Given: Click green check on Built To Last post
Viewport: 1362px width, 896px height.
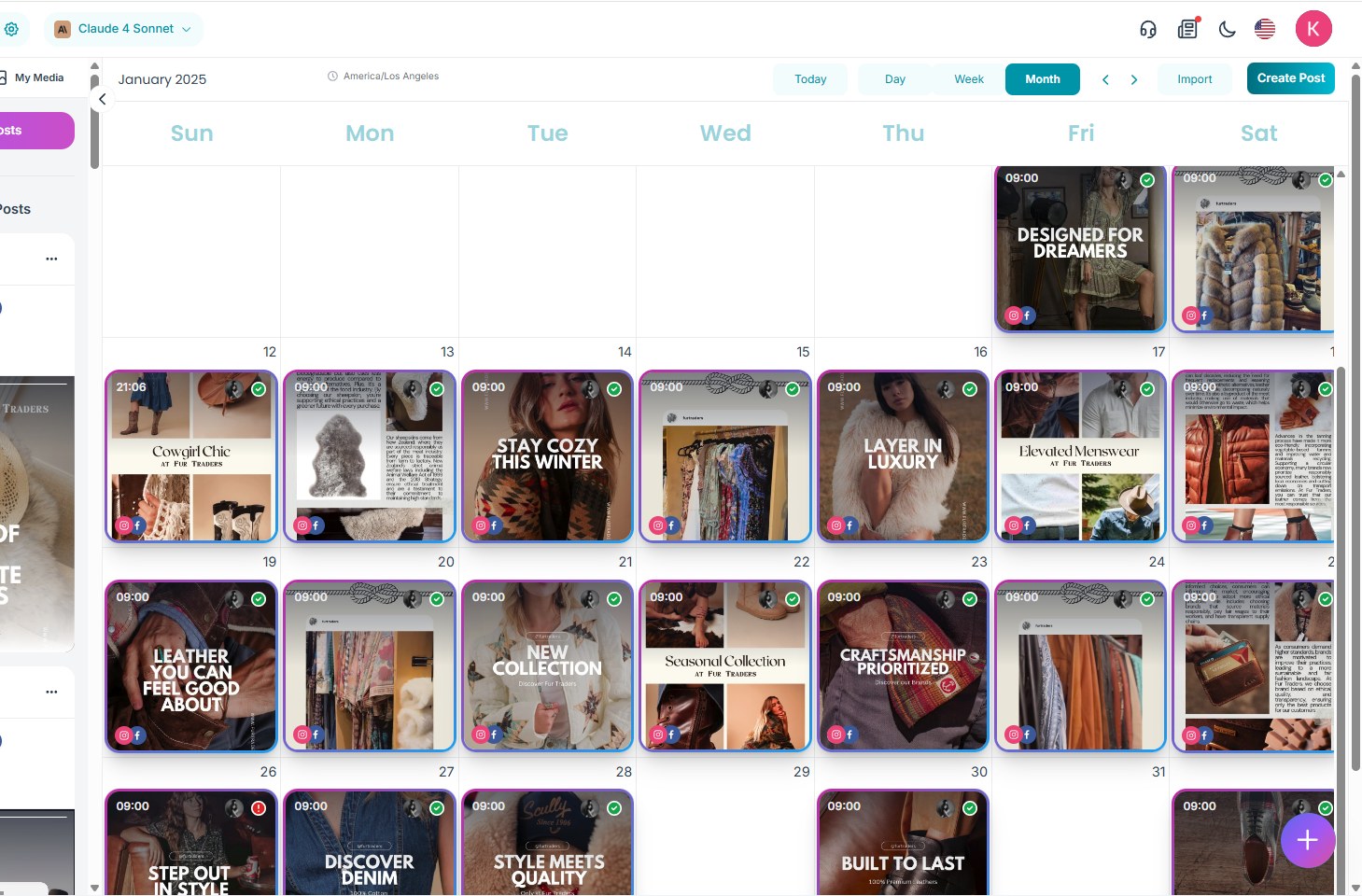Looking at the screenshot, I should 970,808.
